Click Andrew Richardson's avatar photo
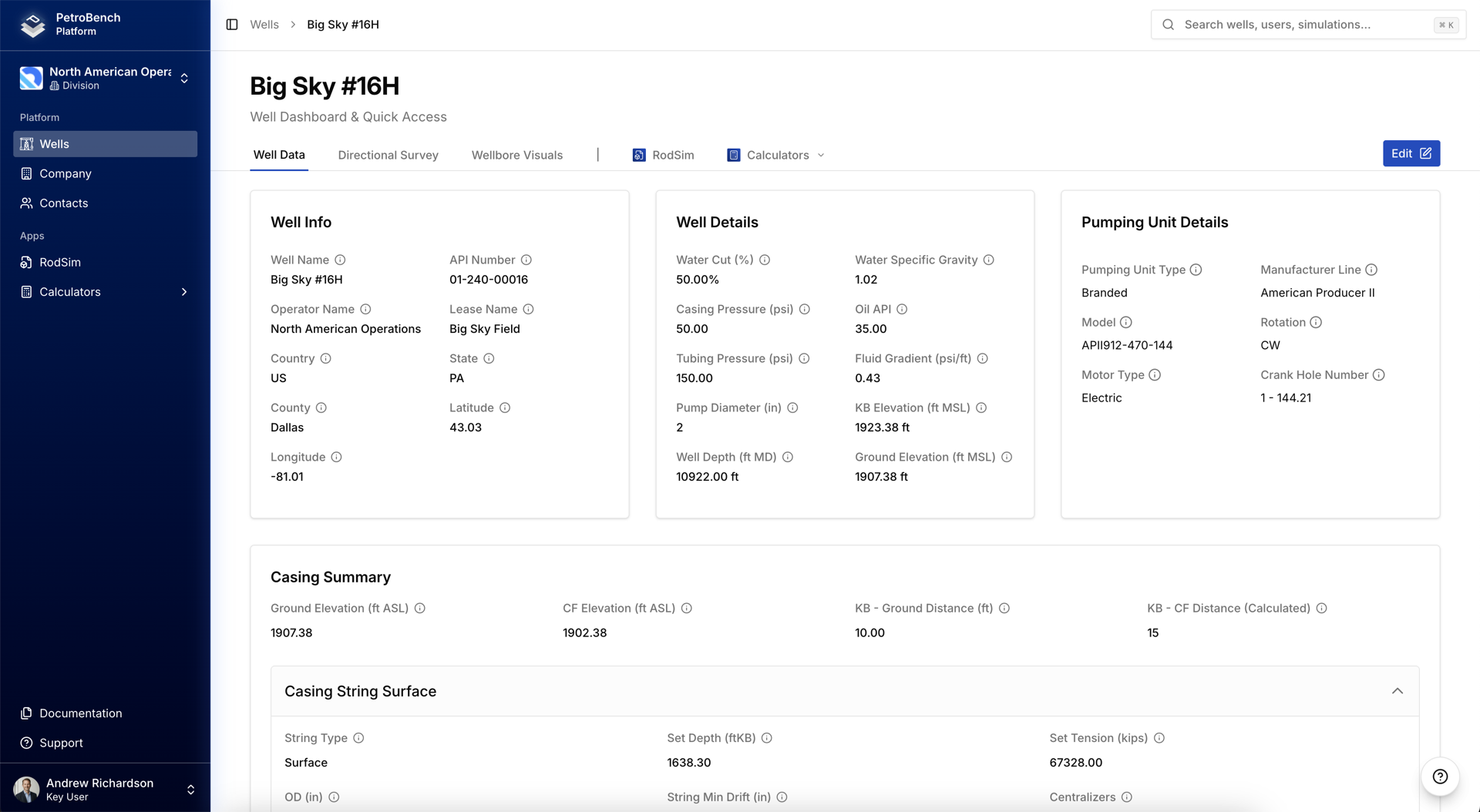 (x=26, y=789)
